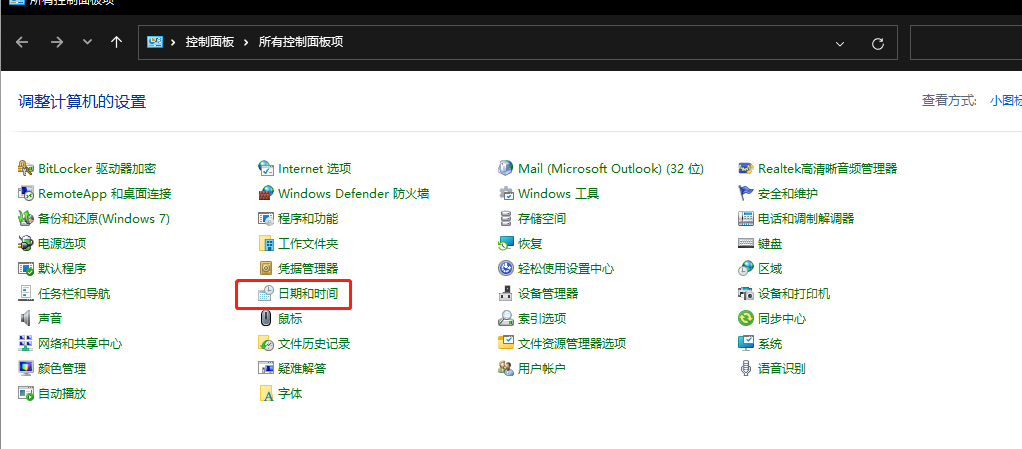Screen dimensions: 1022x449
Task: Open Windows Defender 防火墙 icon
Action: pyautogui.click(x=266, y=194)
